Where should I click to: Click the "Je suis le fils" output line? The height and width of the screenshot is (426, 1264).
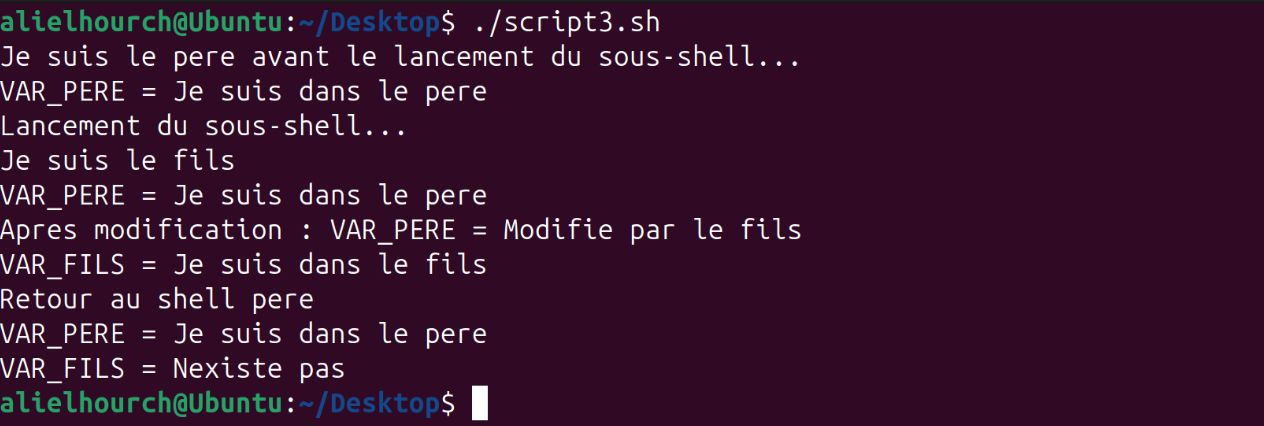pos(117,160)
